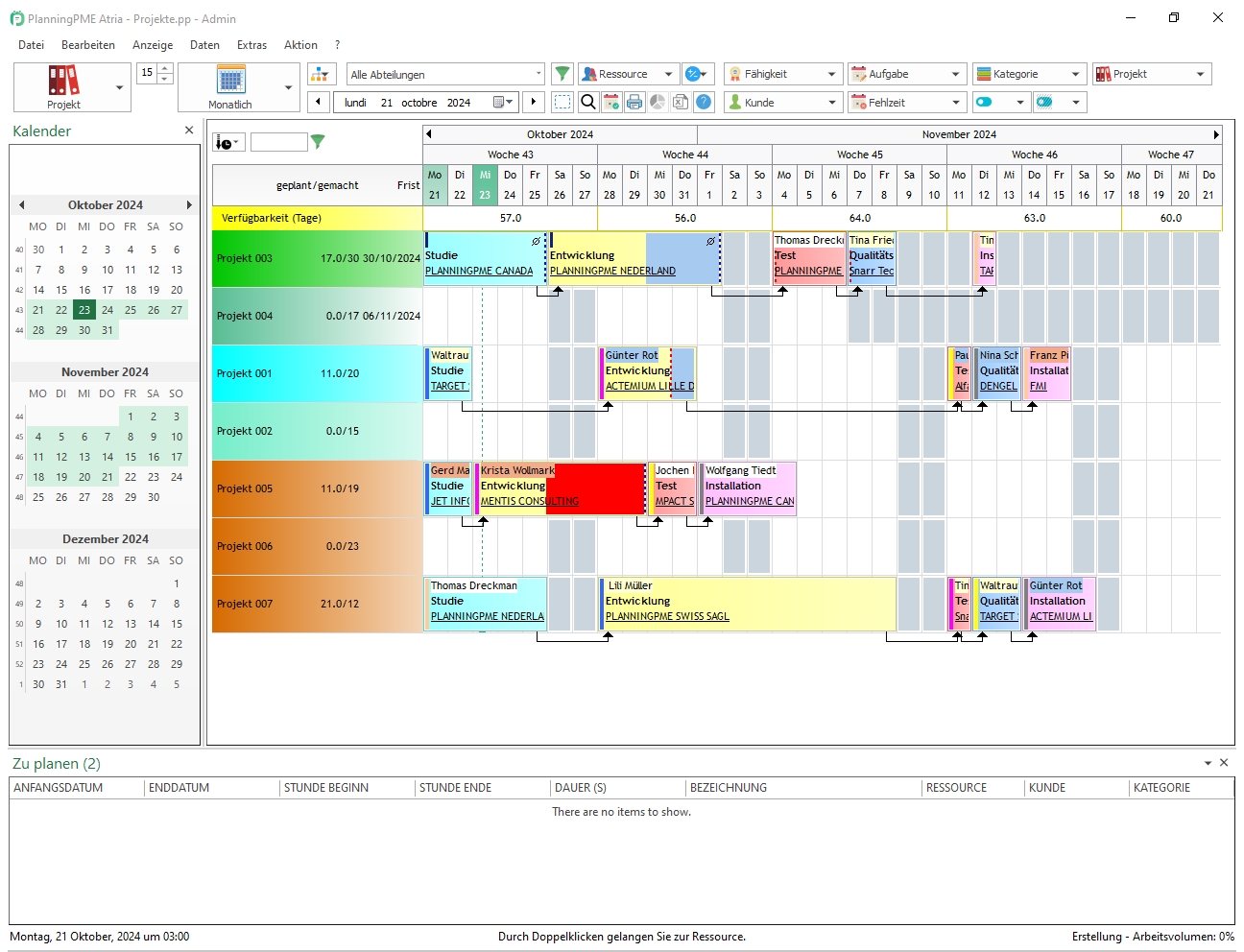
Task: Go to next date with right arrow button
Action: [534, 102]
